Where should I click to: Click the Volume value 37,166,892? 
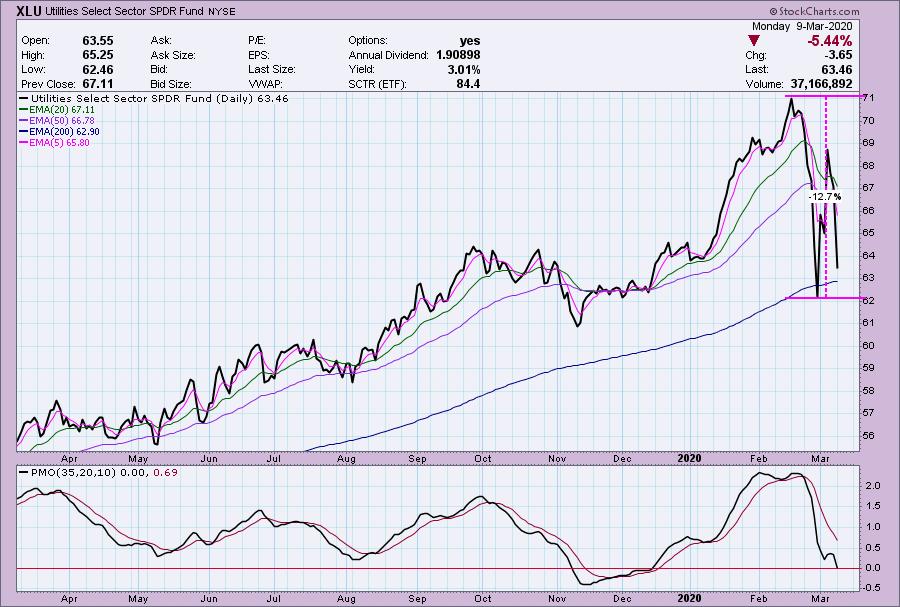pos(821,84)
